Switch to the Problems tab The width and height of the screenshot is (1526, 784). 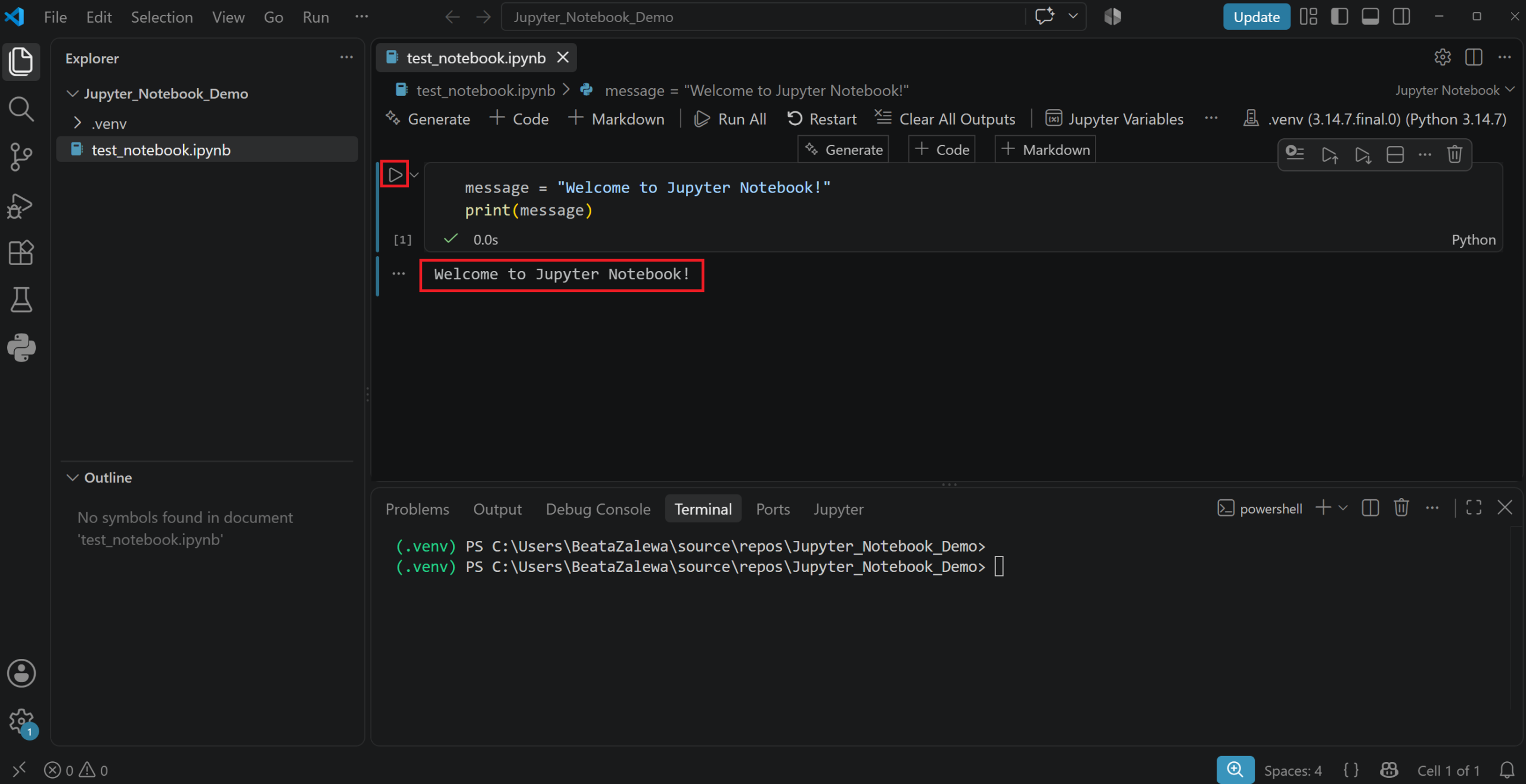click(x=417, y=509)
